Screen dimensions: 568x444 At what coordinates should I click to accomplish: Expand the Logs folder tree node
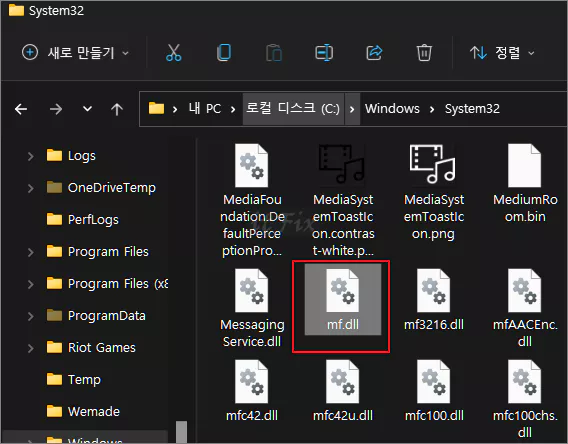click(31, 156)
